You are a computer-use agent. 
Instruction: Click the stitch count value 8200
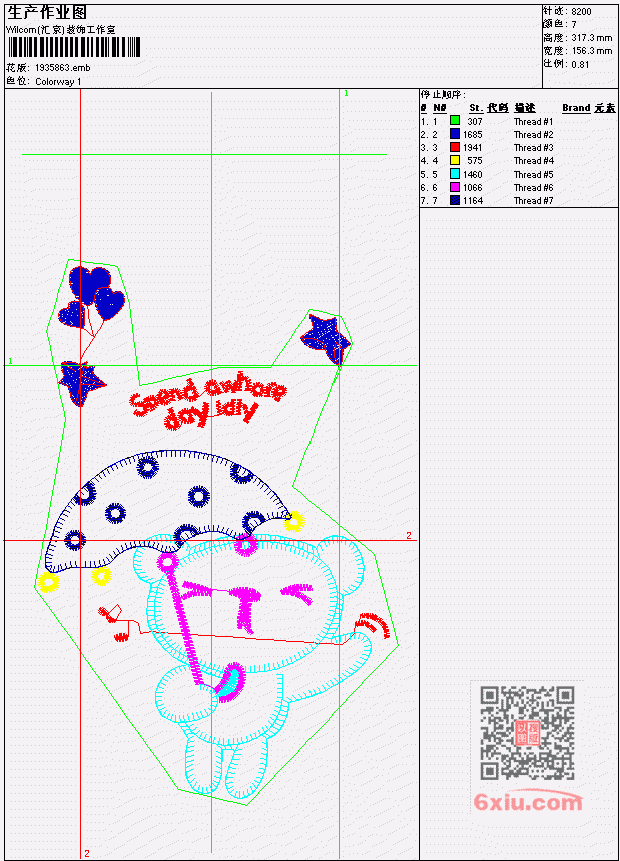(x=581, y=11)
